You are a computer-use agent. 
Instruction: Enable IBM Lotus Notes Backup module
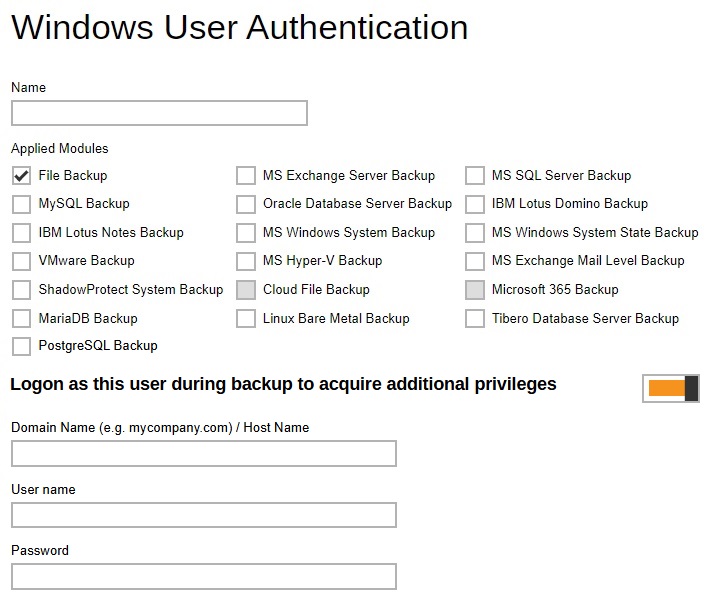point(22,233)
